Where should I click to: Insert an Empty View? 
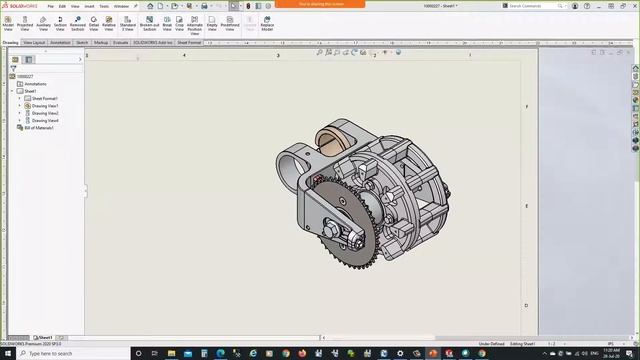[x=212, y=24]
